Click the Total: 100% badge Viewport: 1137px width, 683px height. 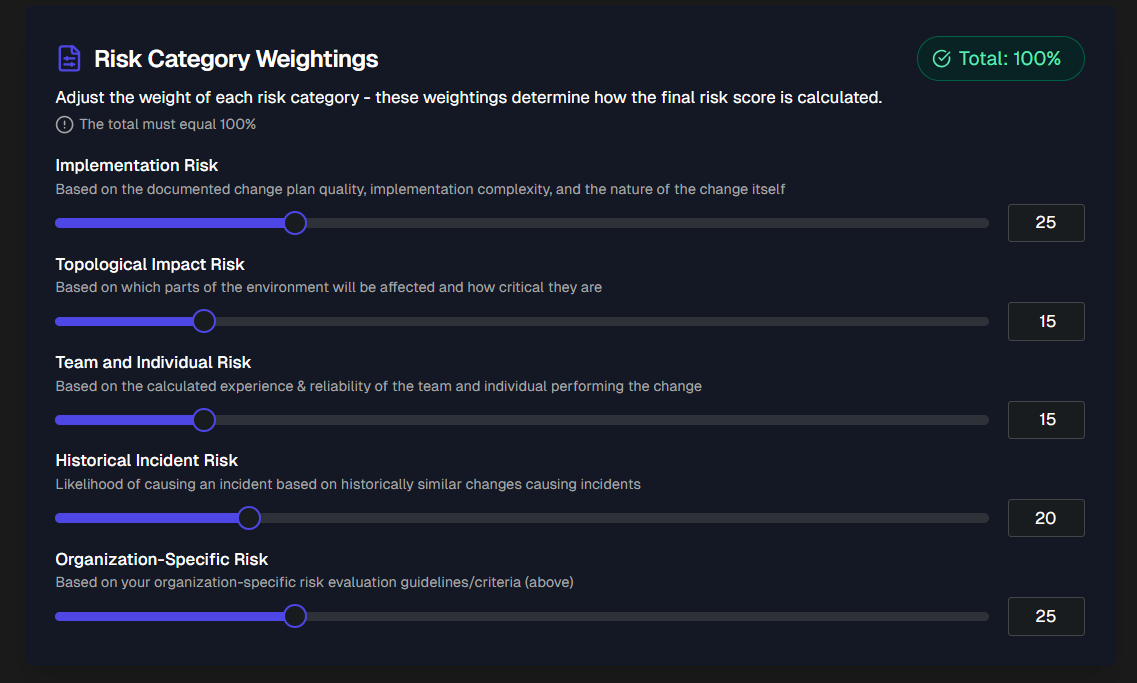click(x=1000, y=58)
